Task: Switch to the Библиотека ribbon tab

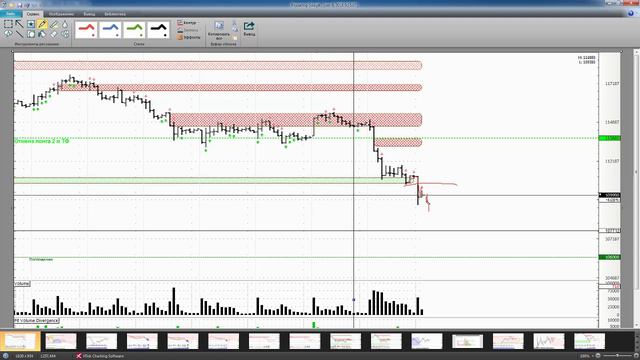Action: 115,14
